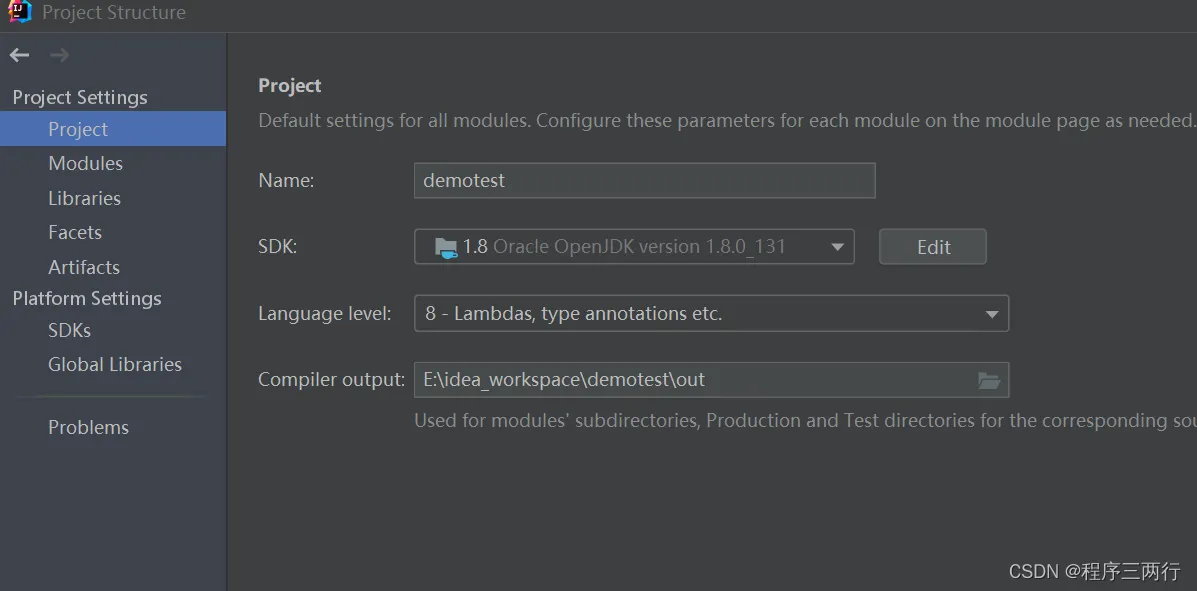This screenshot has height=591, width=1197.
Task: Click the Compiler output path field
Action: click(711, 379)
